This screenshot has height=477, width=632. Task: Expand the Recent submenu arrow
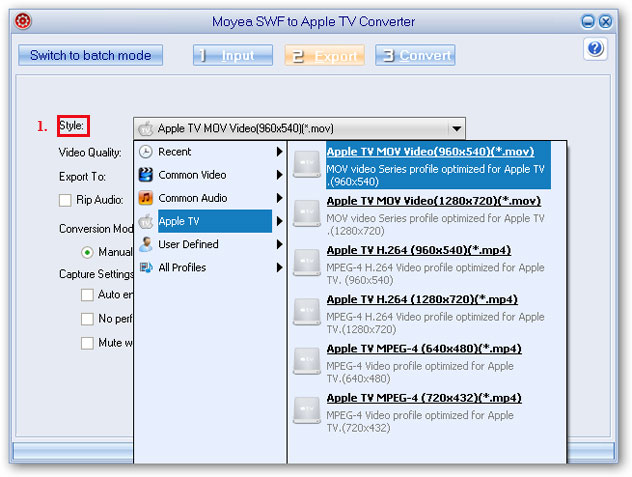pyautogui.click(x=279, y=152)
